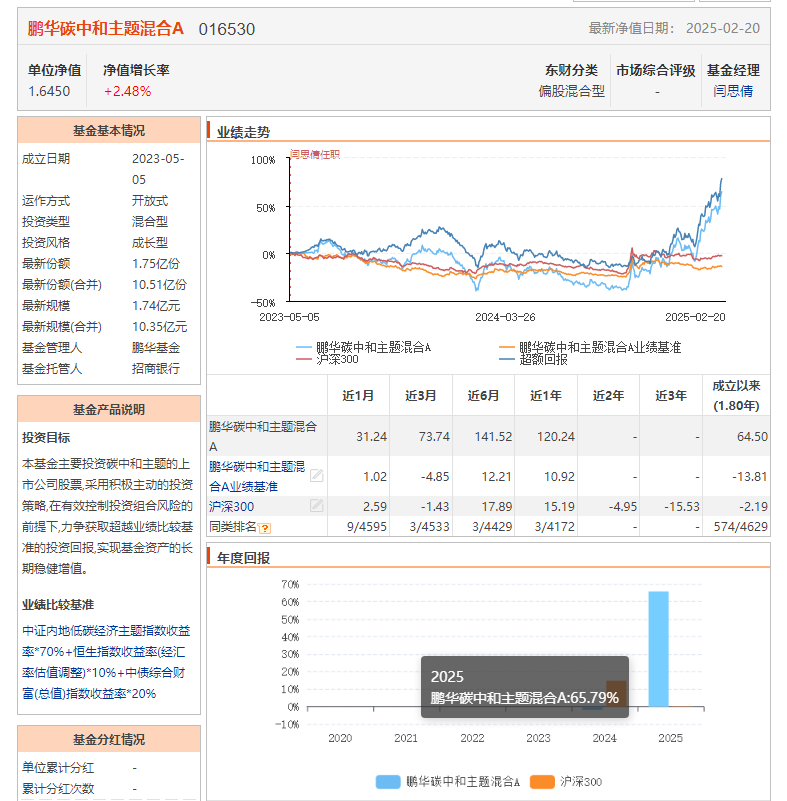Open the 沪深300 link in the returns table
Viewport: 787px width, 801px height.
click(231, 507)
